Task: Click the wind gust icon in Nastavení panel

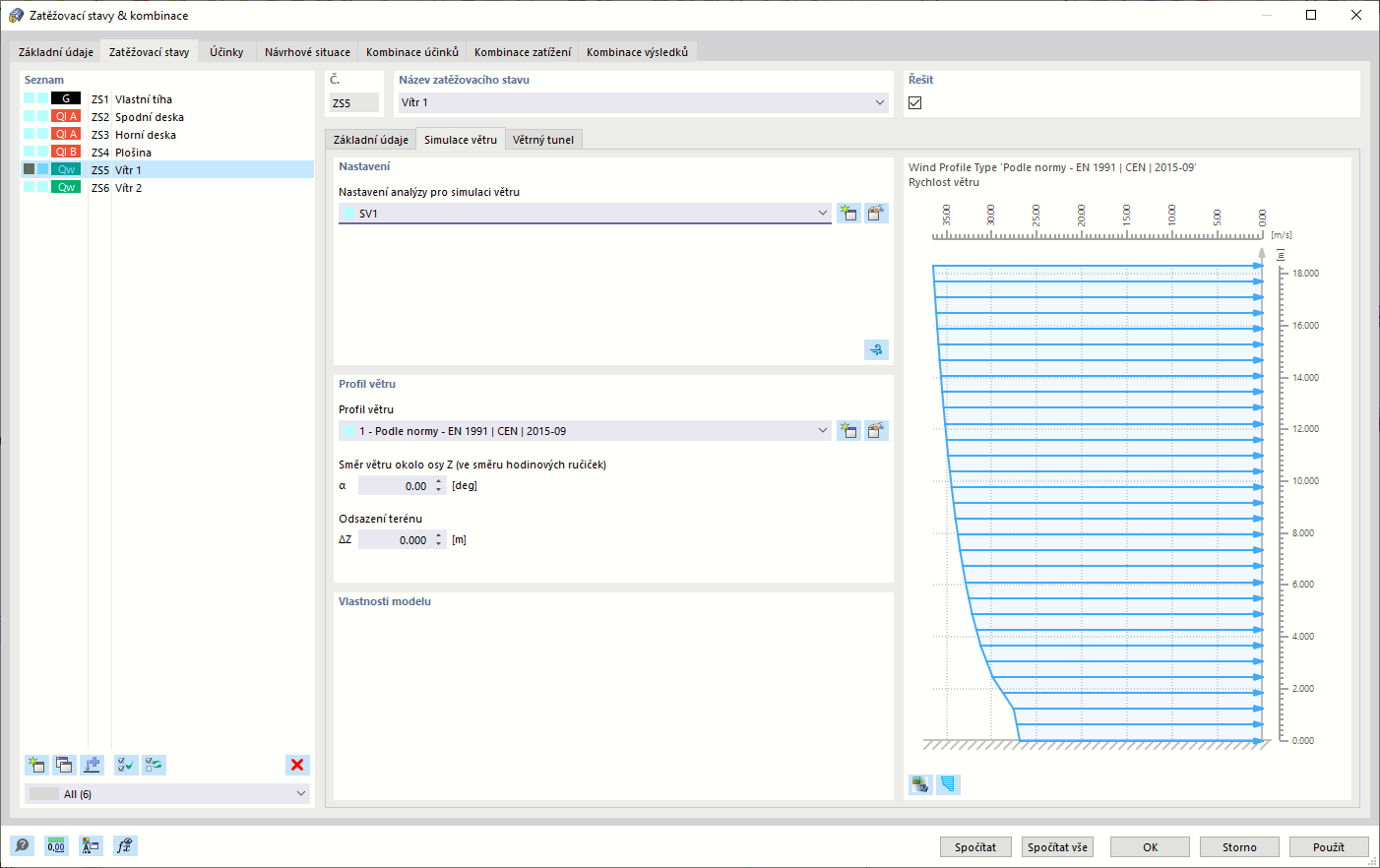Action: [876, 349]
